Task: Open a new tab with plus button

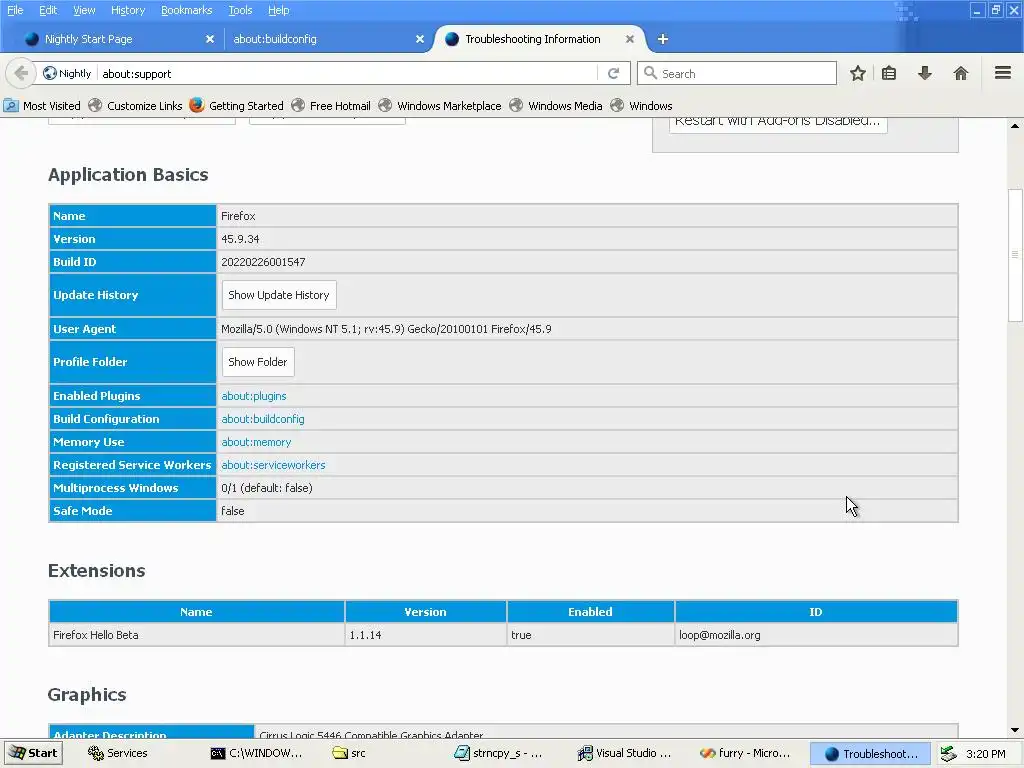Action: pos(663,39)
